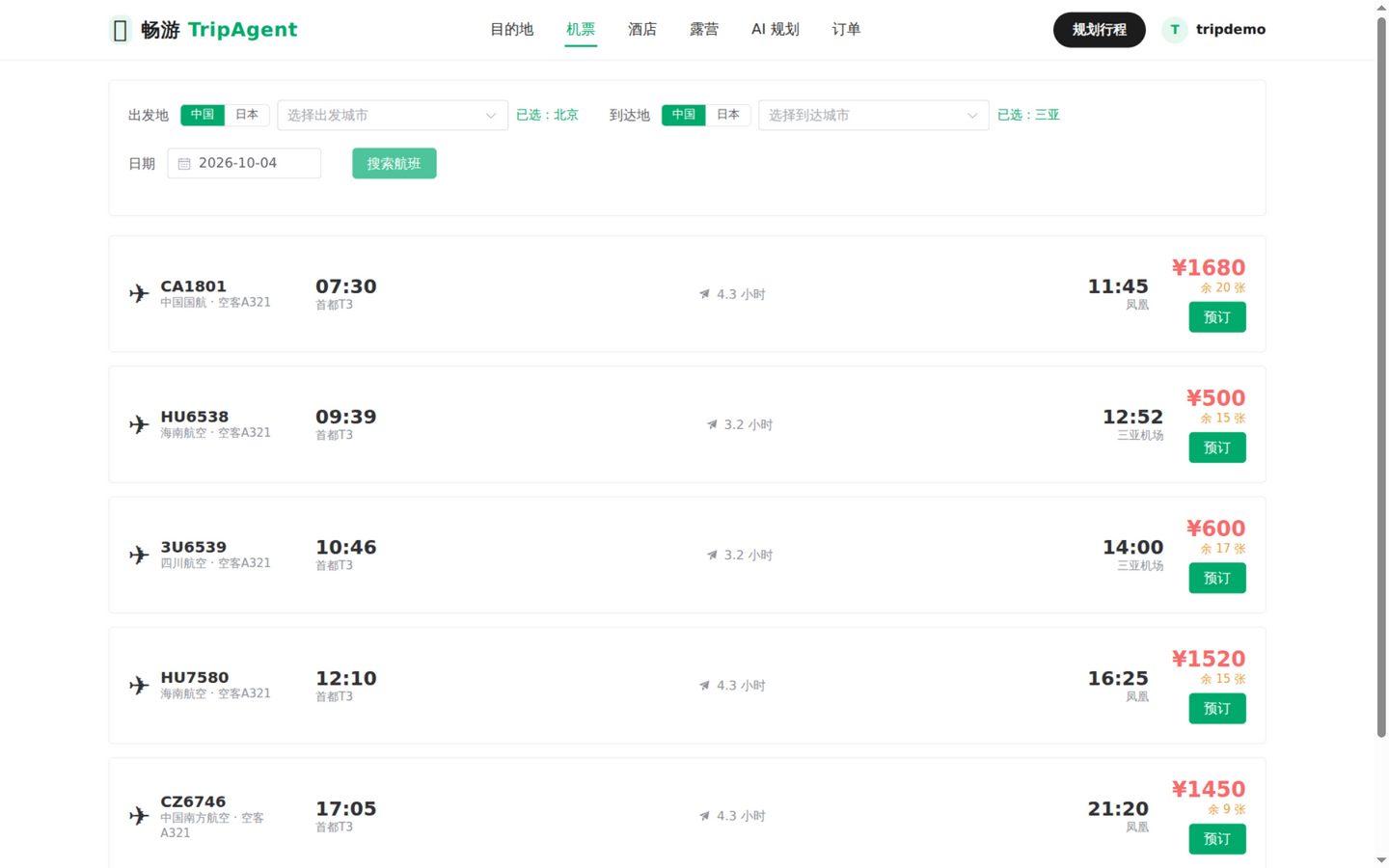Select 日本 for arrival region
The image size is (1389, 868).
point(728,115)
